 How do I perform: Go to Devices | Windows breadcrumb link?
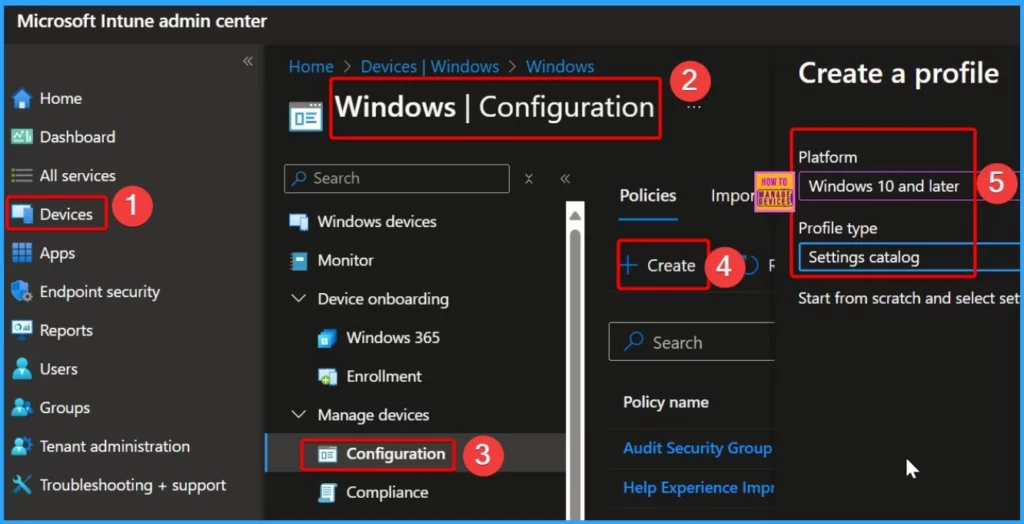430,67
